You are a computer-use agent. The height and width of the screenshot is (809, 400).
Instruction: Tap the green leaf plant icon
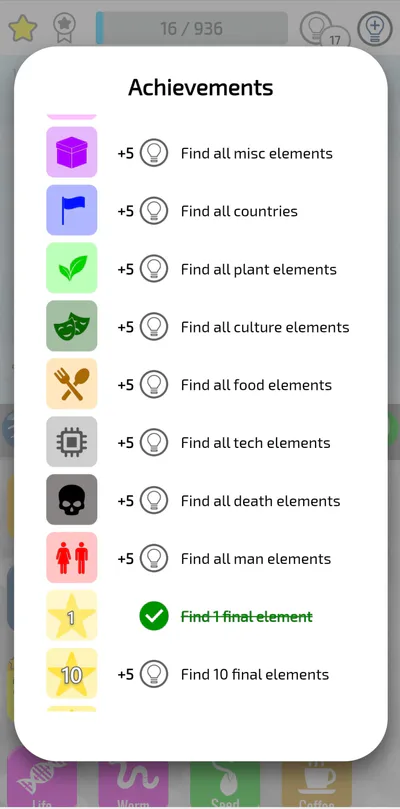(x=72, y=268)
